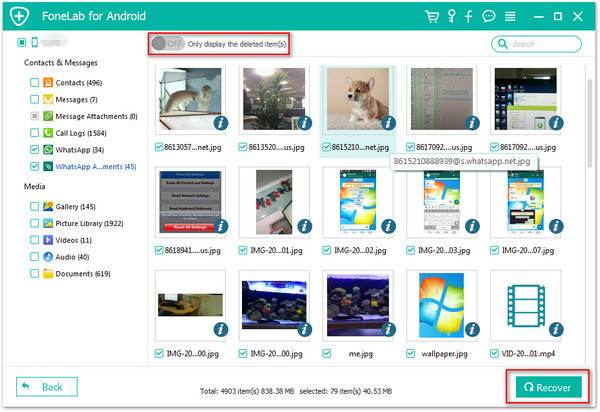Select the Picture Library (1922) category
The height and width of the screenshot is (412, 600).
[x=89, y=223]
